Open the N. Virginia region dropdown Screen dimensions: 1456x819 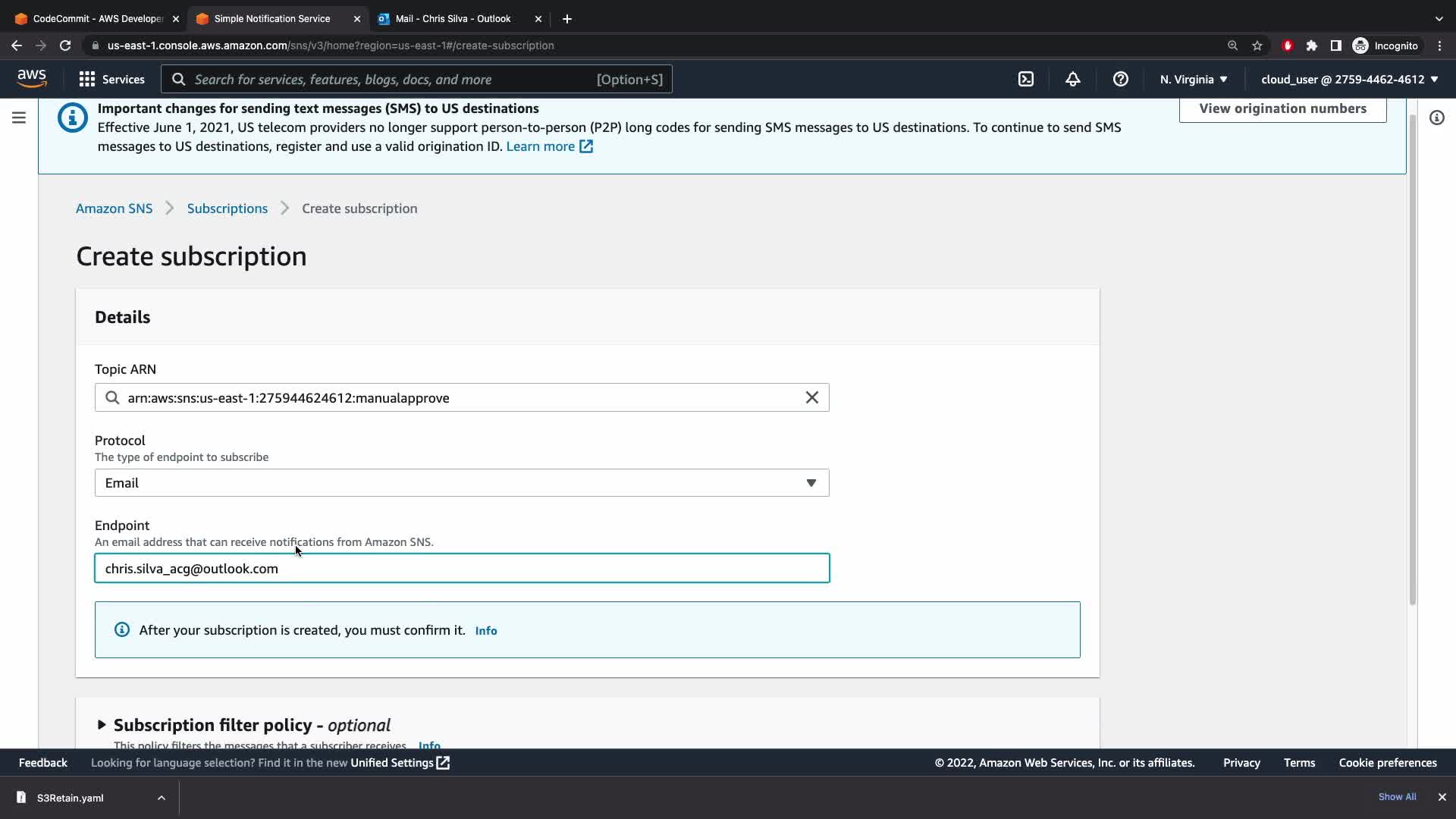click(1193, 79)
